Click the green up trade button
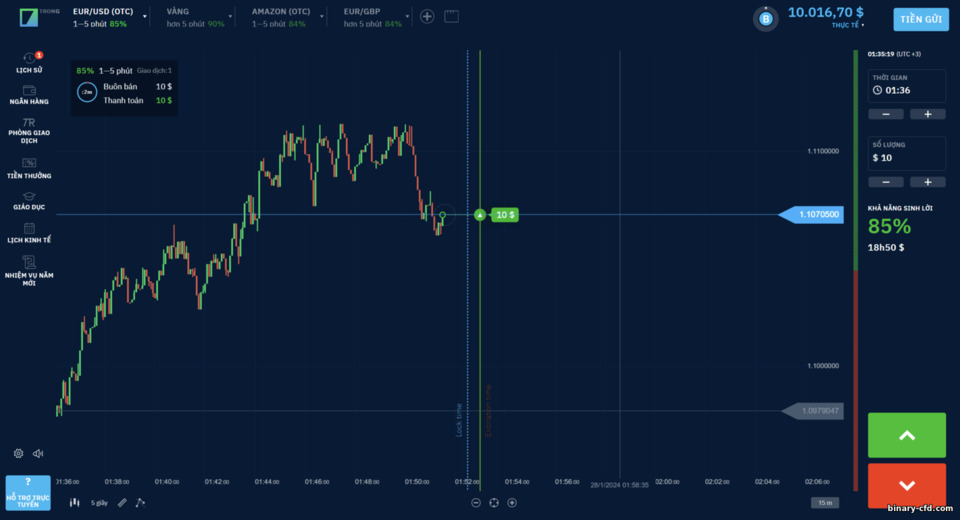The height and width of the screenshot is (520, 960). [x=907, y=435]
